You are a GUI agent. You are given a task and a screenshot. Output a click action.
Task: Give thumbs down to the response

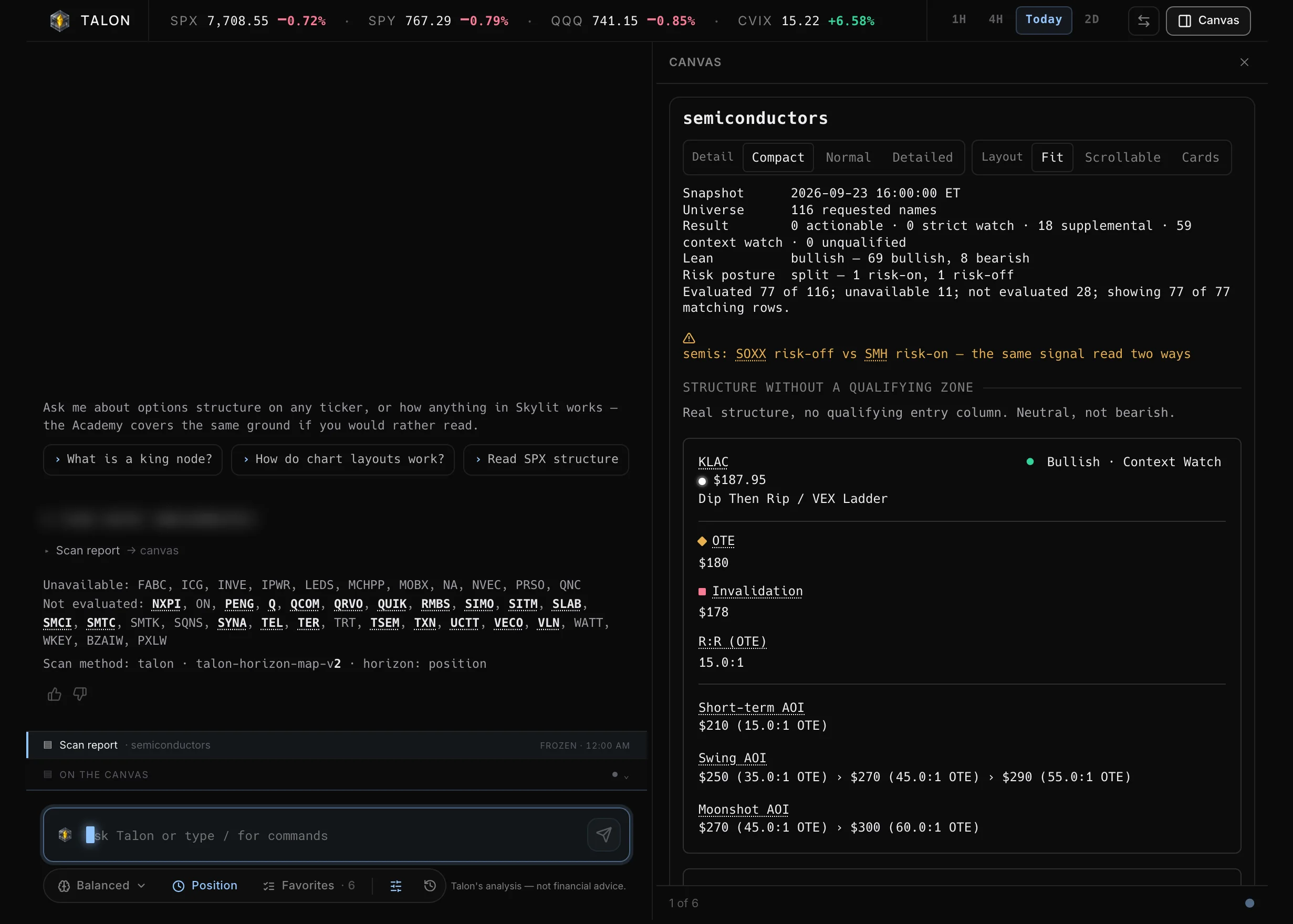[x=80, y=694]
